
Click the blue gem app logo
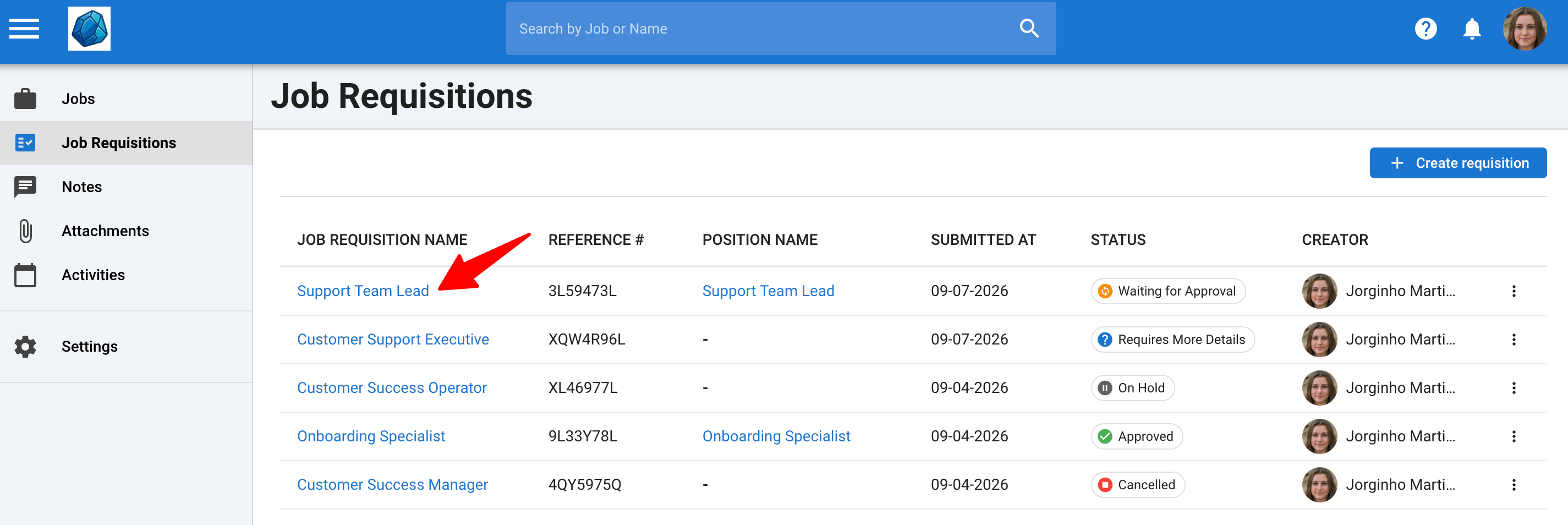click(x=90, y=29)
